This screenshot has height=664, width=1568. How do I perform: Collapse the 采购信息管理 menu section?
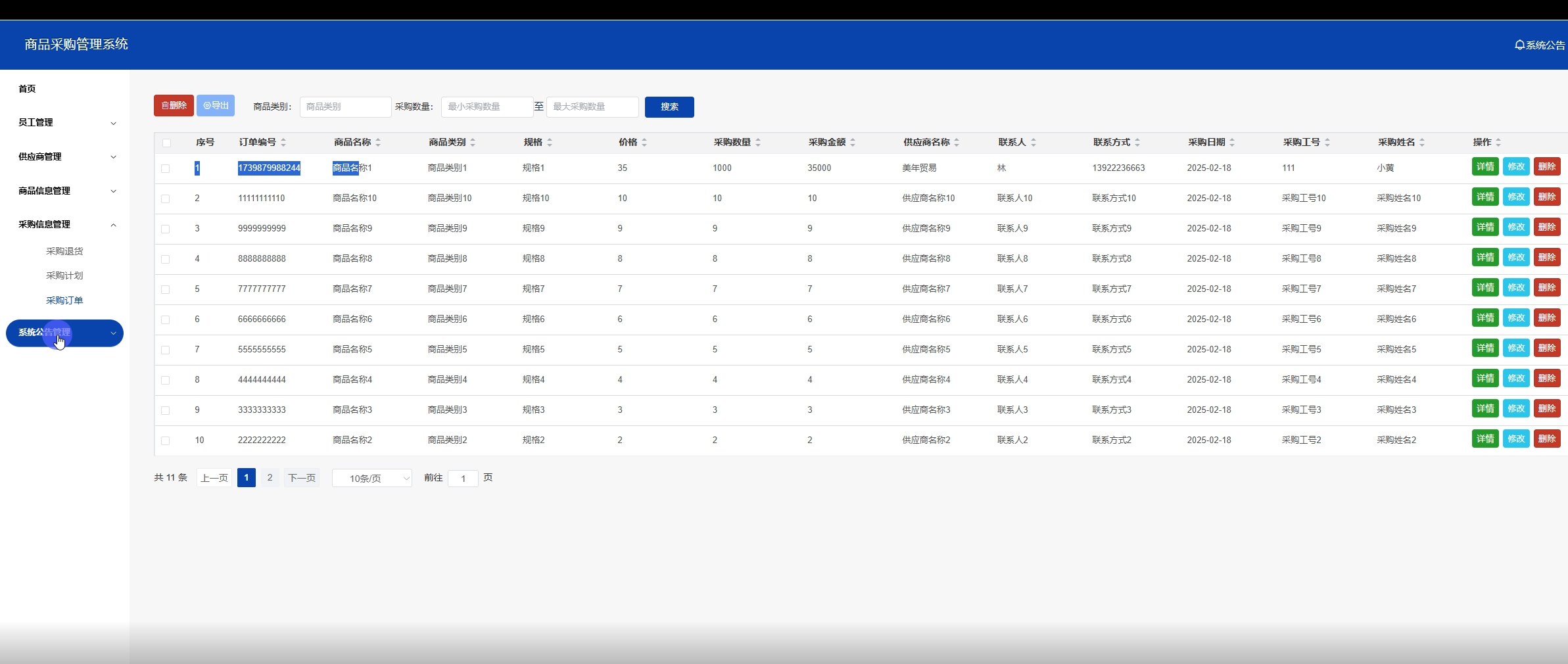coord(64,225)
